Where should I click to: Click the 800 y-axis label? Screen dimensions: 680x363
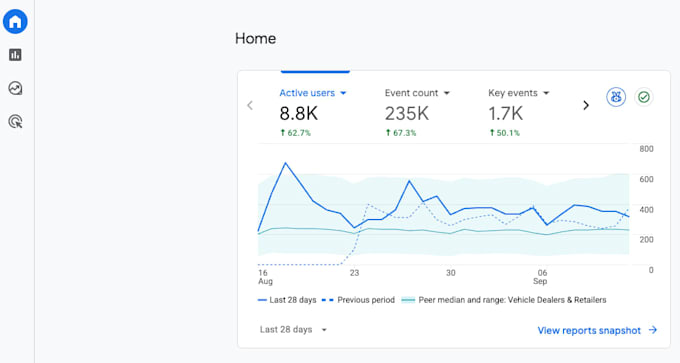click(x=646, y=149)
